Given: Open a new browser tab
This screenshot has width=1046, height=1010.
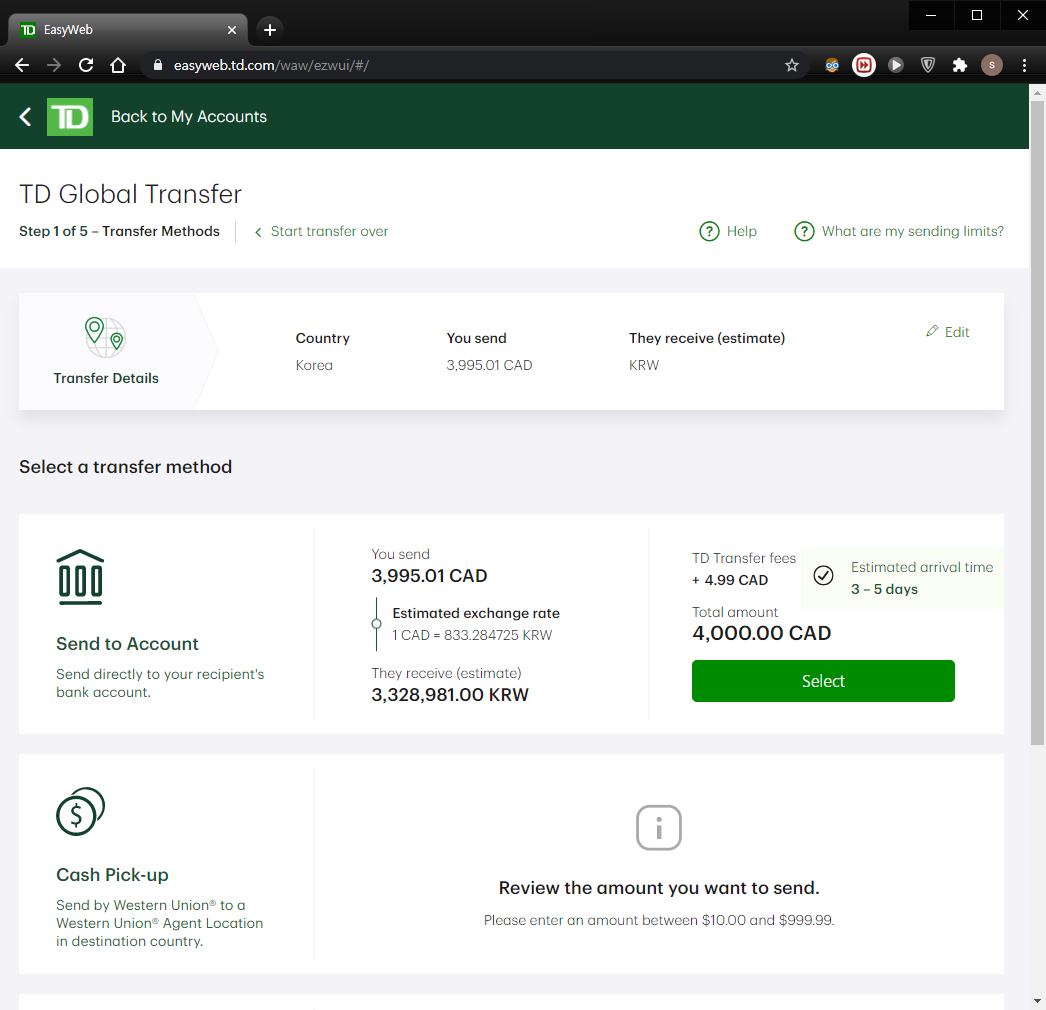Looking at the screenshot, I should coord(270,30).
